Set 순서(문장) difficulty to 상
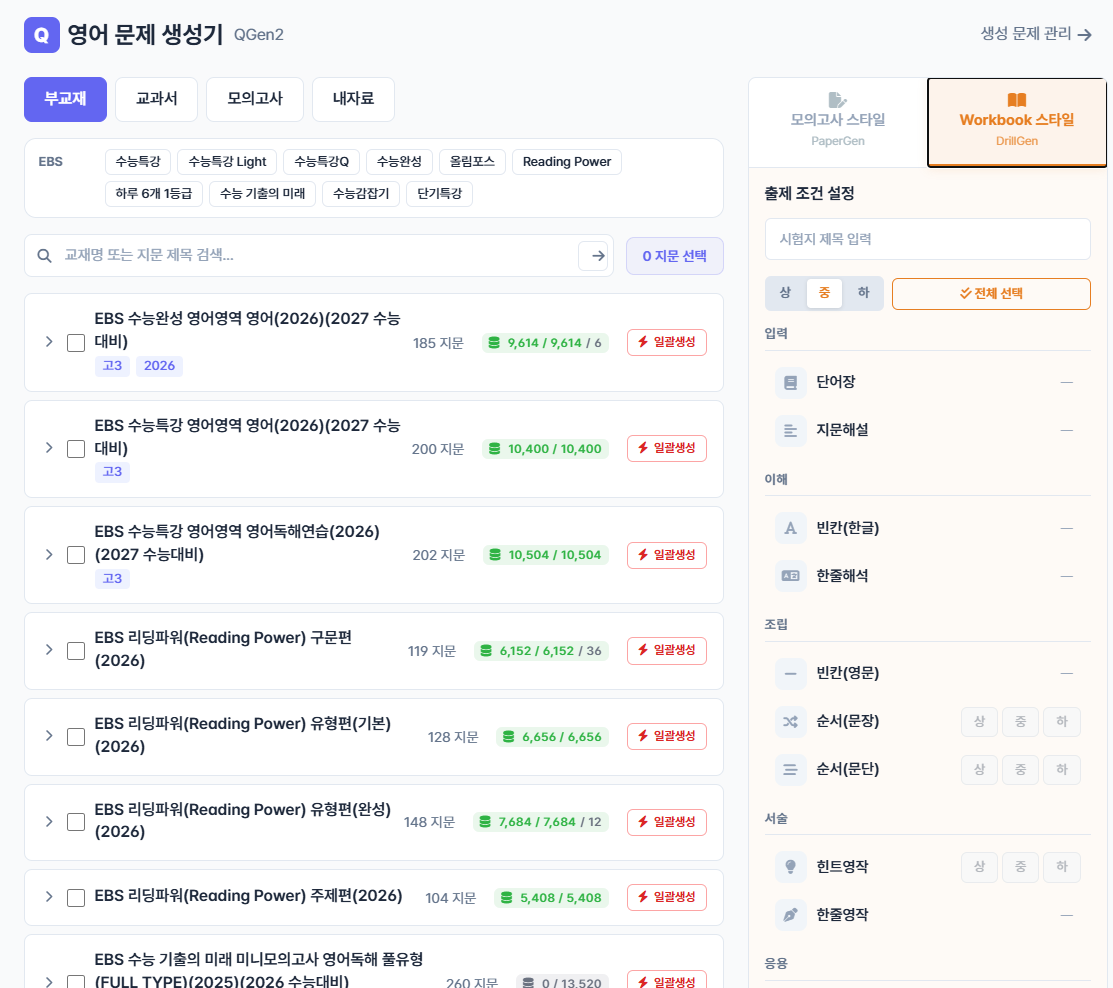The image size is (1113, 988). pos(980,722)
